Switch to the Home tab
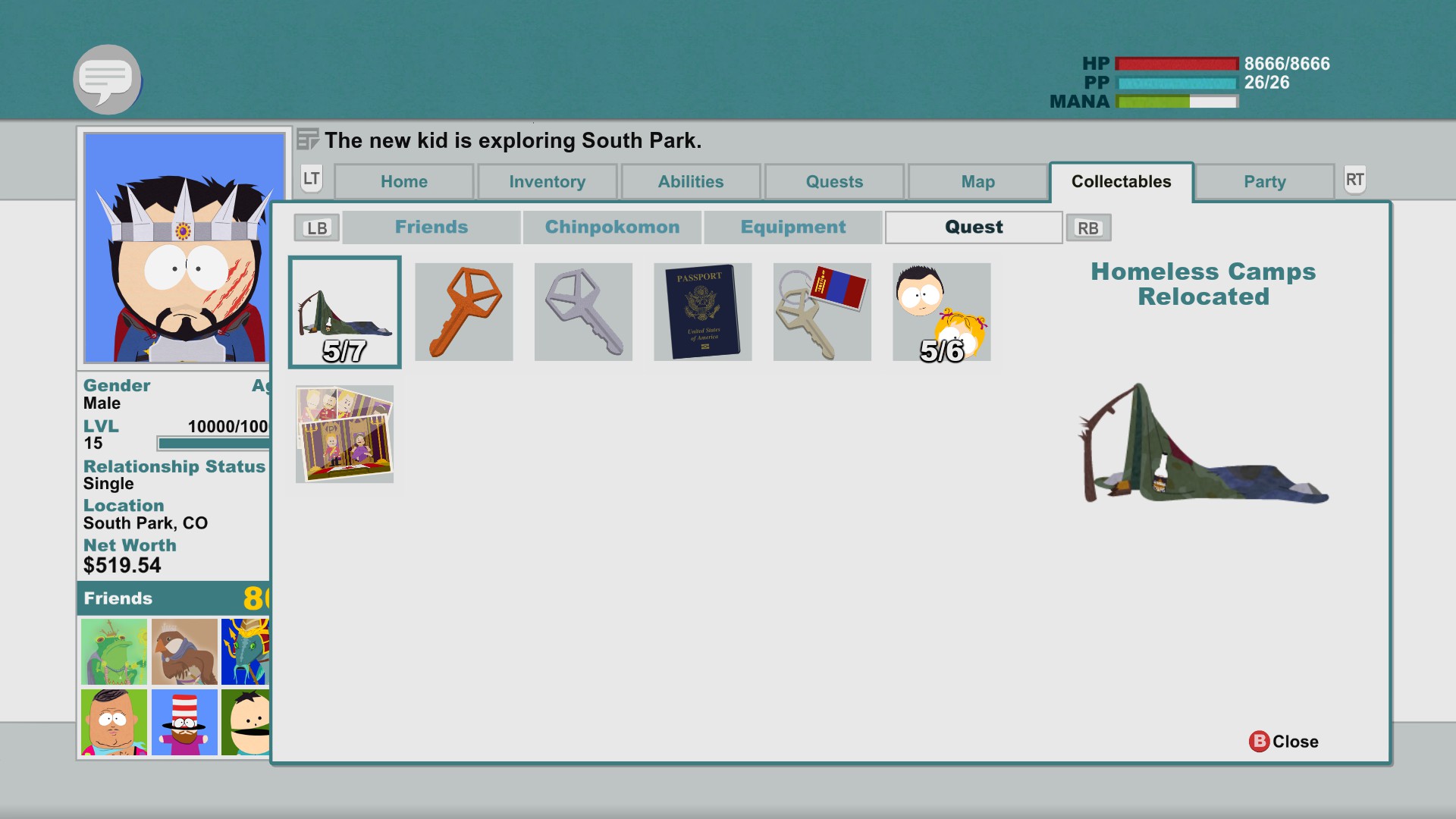Image resolution: width=1456 pixels, height=819 pixels. click(x=404, y=182)
